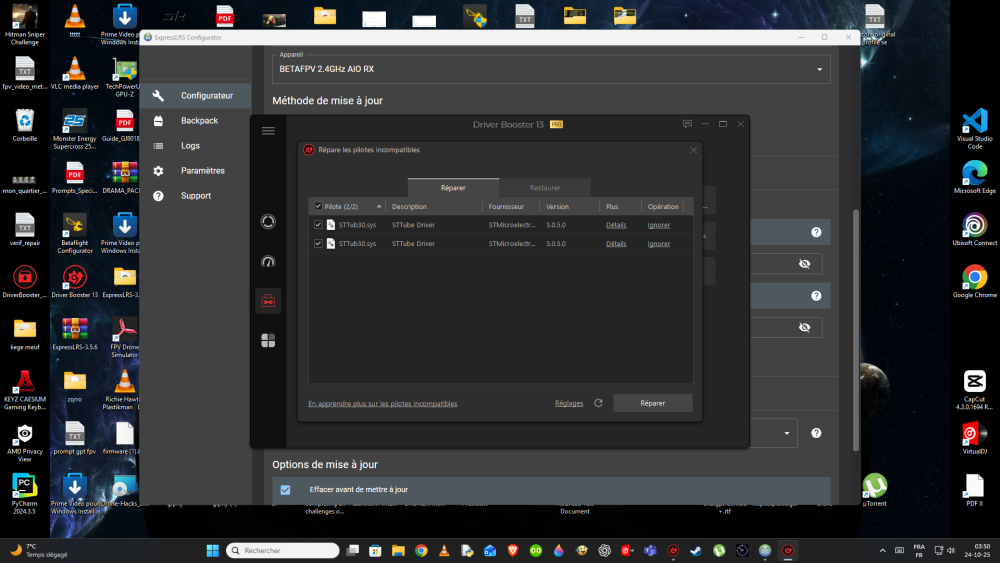The width and height of the screenshot is (1000, 563).
Task: Open the Action Center grid icon
Action: (x=268, y=341)
